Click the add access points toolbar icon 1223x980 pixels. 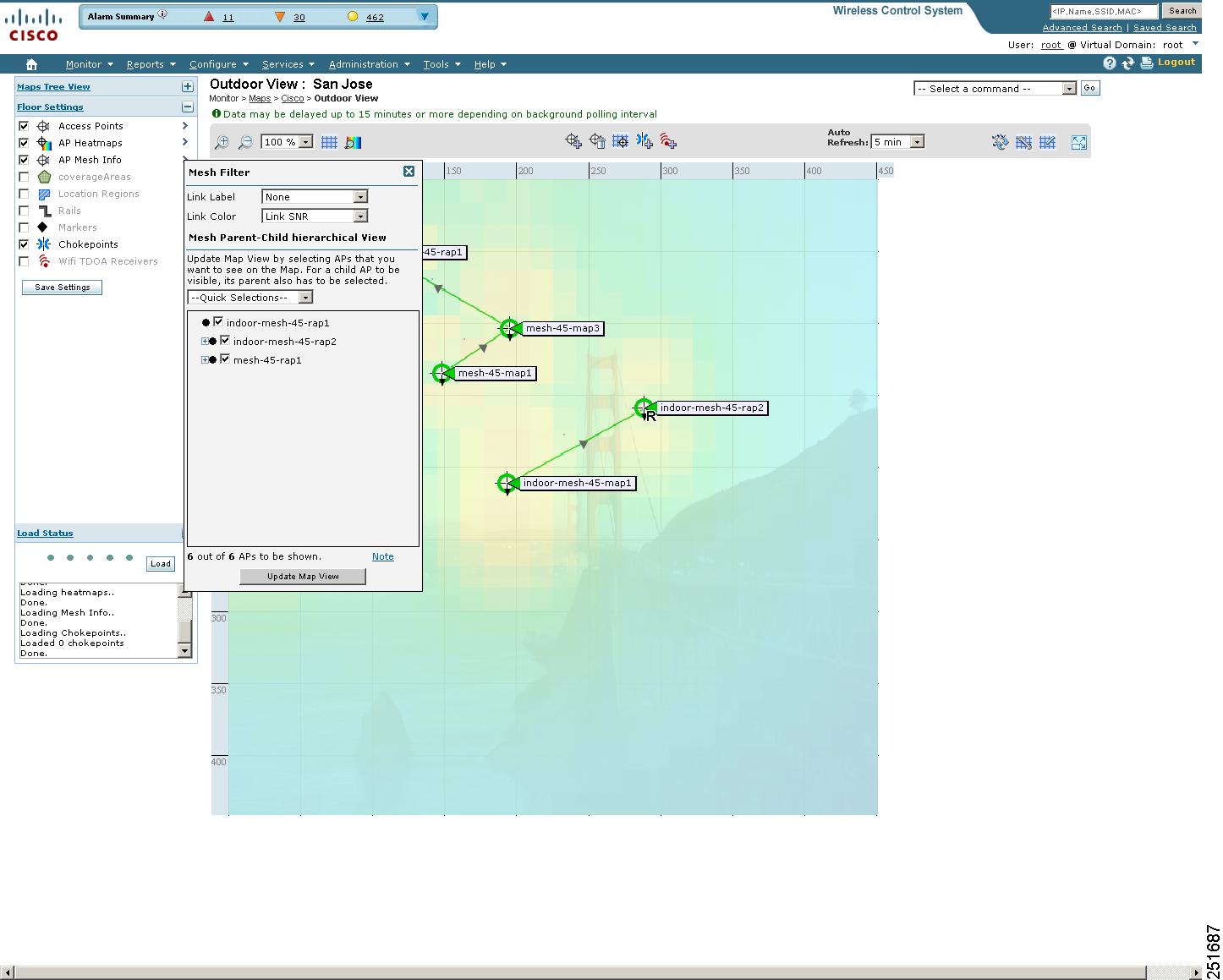click(573, 141)
